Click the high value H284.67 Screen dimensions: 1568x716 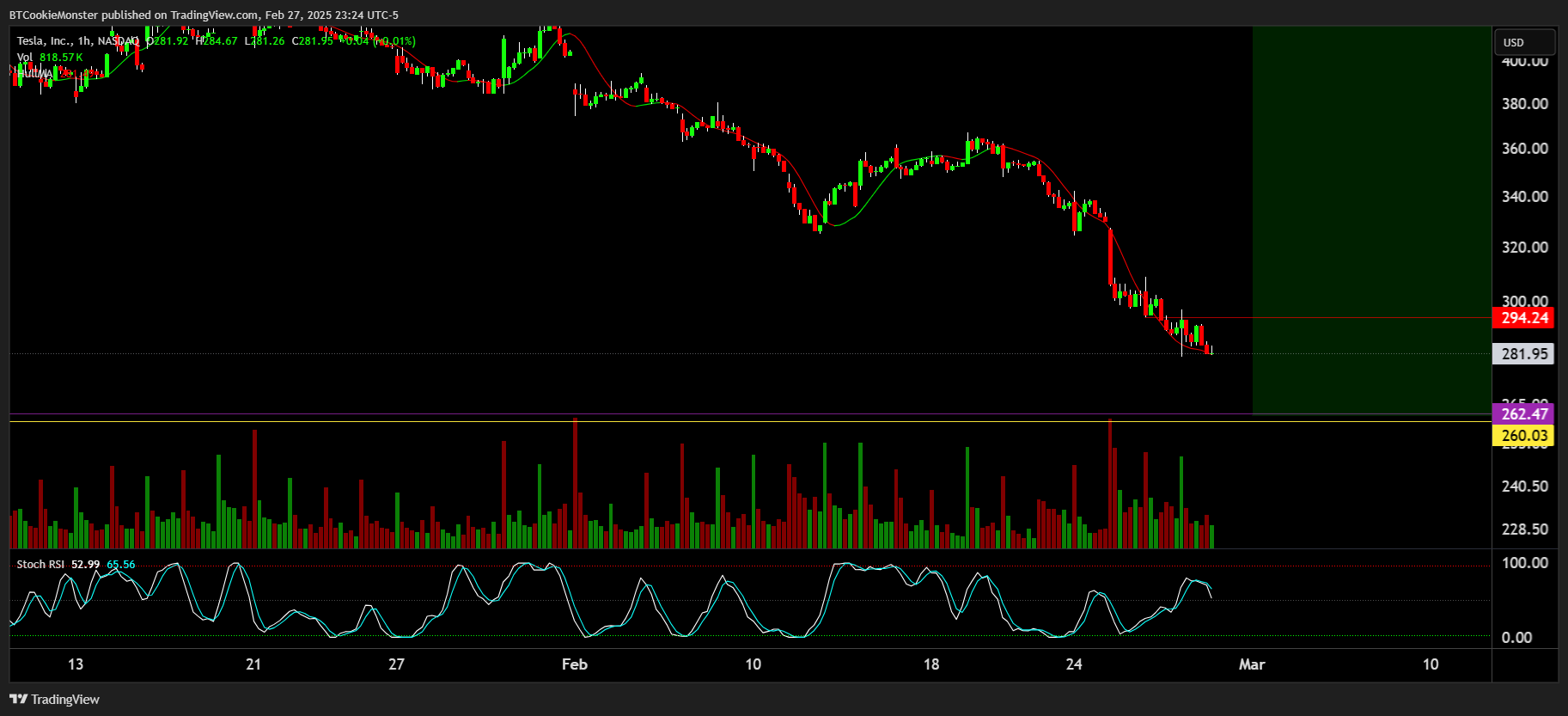217,40
